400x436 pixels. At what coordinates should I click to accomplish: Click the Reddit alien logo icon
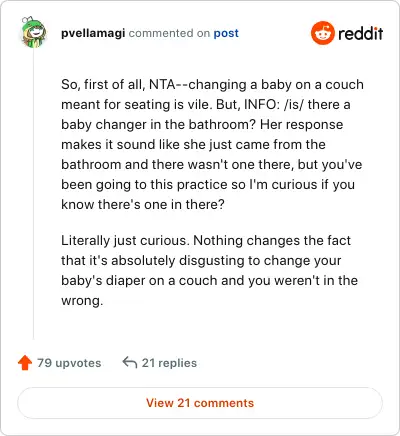tap(323, 33)
